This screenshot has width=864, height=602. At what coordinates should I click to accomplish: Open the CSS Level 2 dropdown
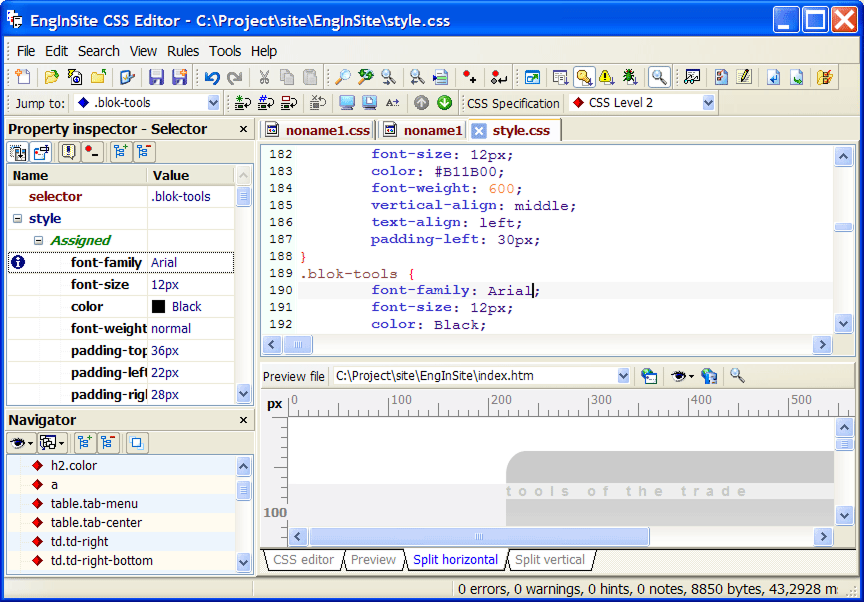tap(709, 103)
